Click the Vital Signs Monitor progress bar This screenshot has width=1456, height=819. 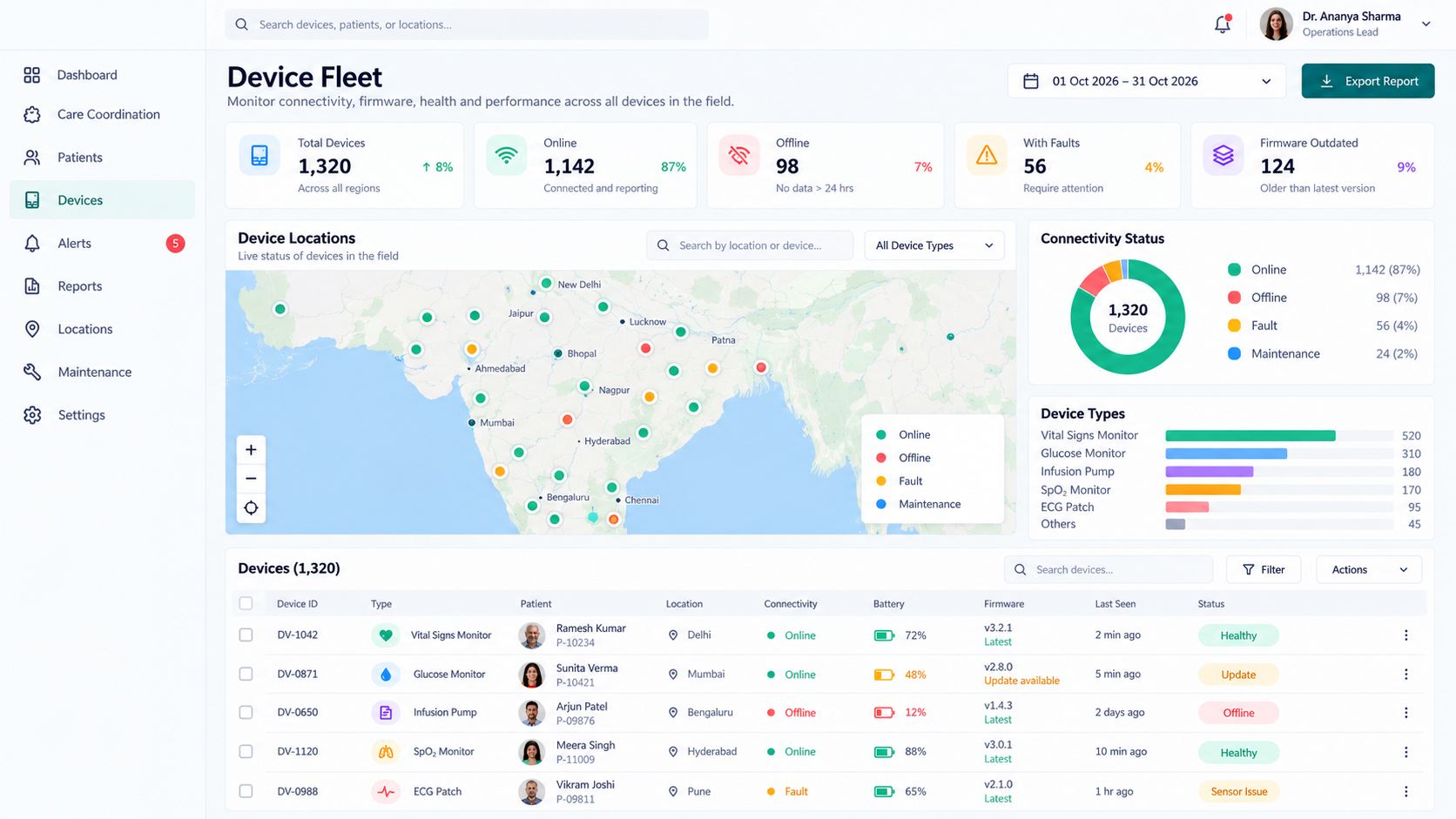[1279, 435]
